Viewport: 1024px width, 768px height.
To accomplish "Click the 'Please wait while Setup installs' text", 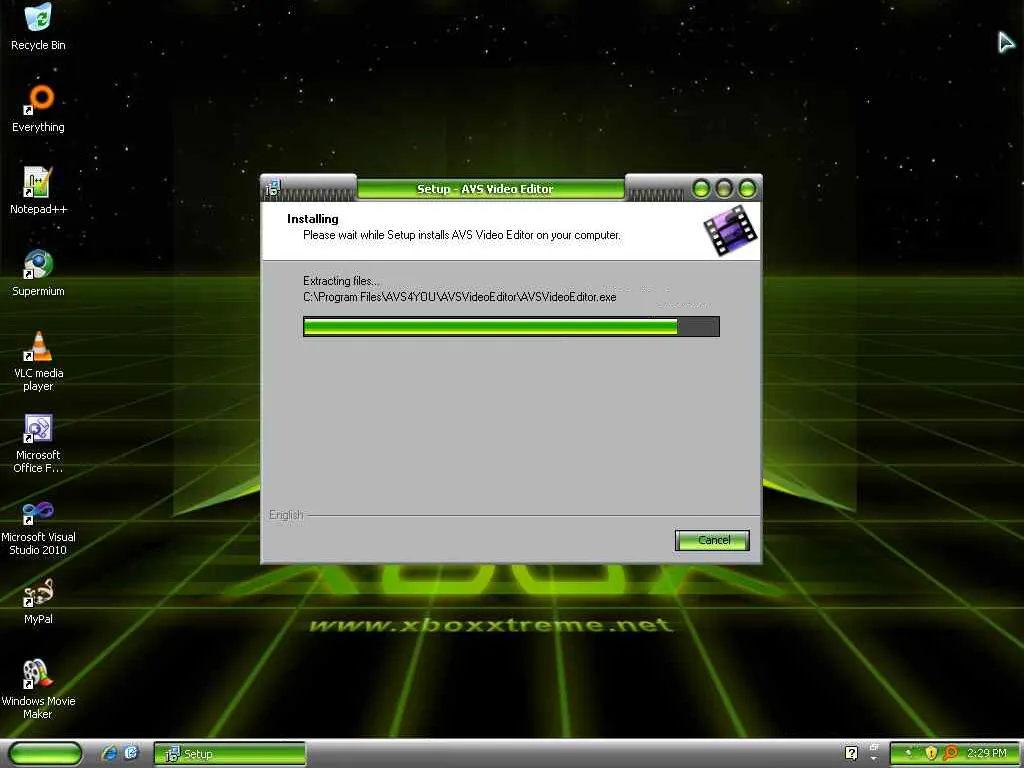I will click(x=462, y=235).
